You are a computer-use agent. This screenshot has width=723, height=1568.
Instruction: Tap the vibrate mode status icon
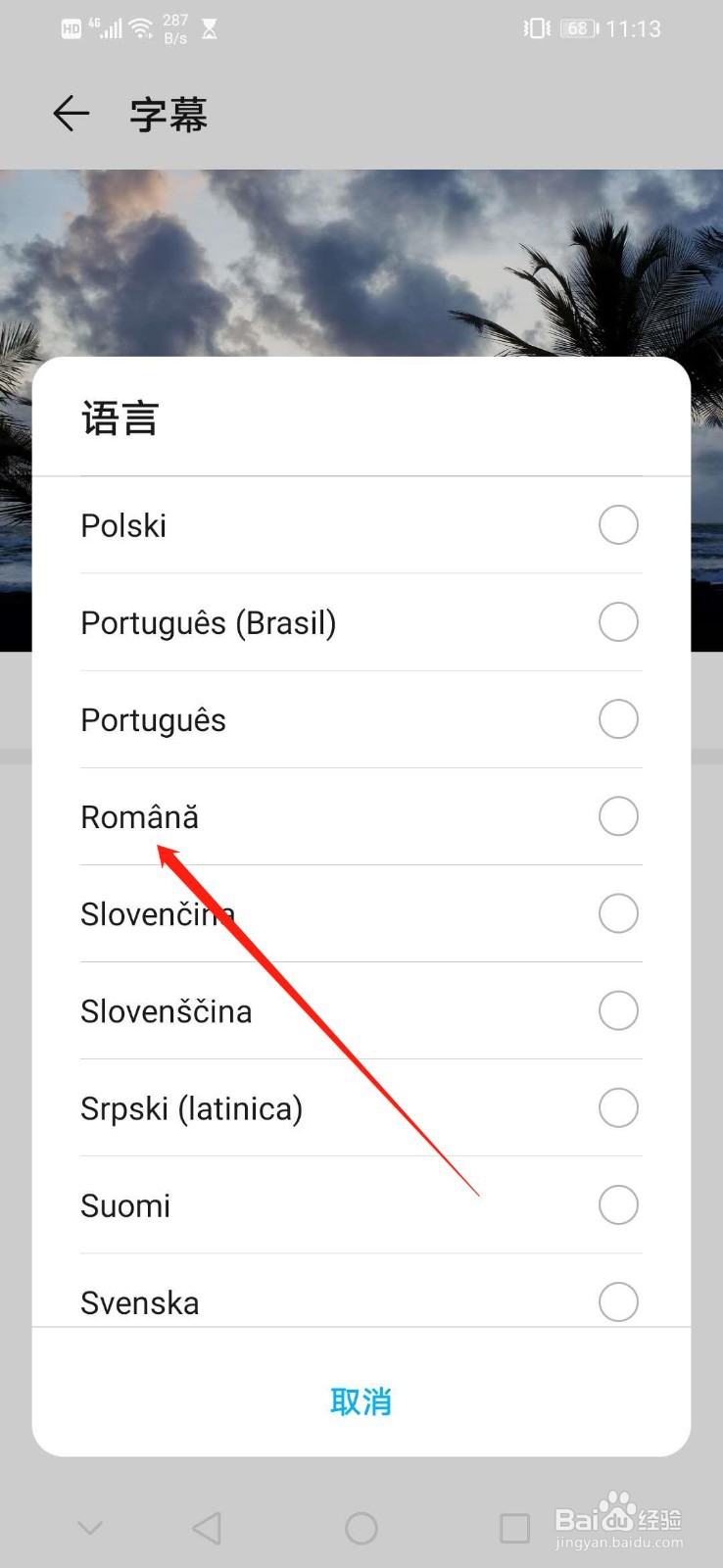537,28
